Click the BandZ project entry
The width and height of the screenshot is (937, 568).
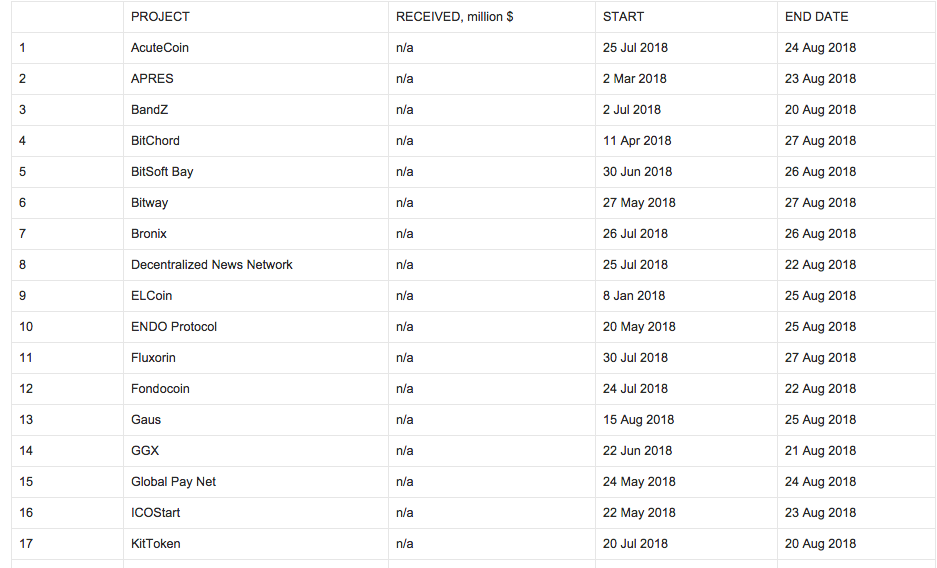click(x=149, y=110)
